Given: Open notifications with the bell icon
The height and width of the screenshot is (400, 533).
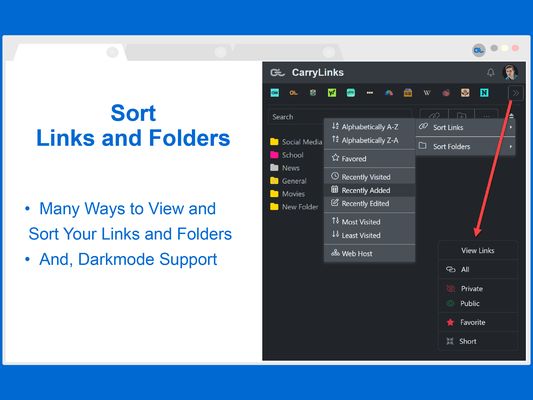Looking at the screenshot, I should (x=491, y=72).
